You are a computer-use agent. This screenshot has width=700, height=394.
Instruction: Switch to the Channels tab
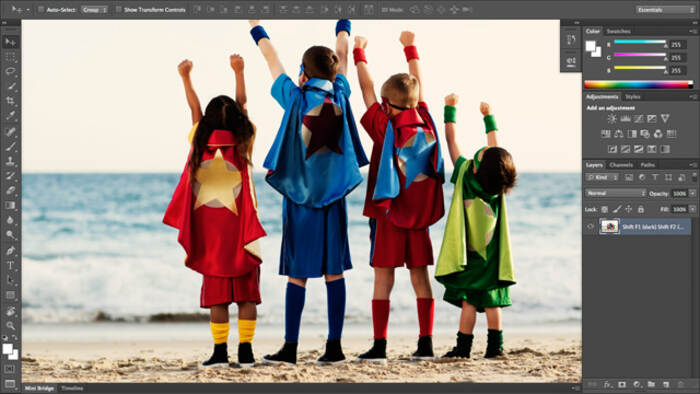[x=621, y=165]
